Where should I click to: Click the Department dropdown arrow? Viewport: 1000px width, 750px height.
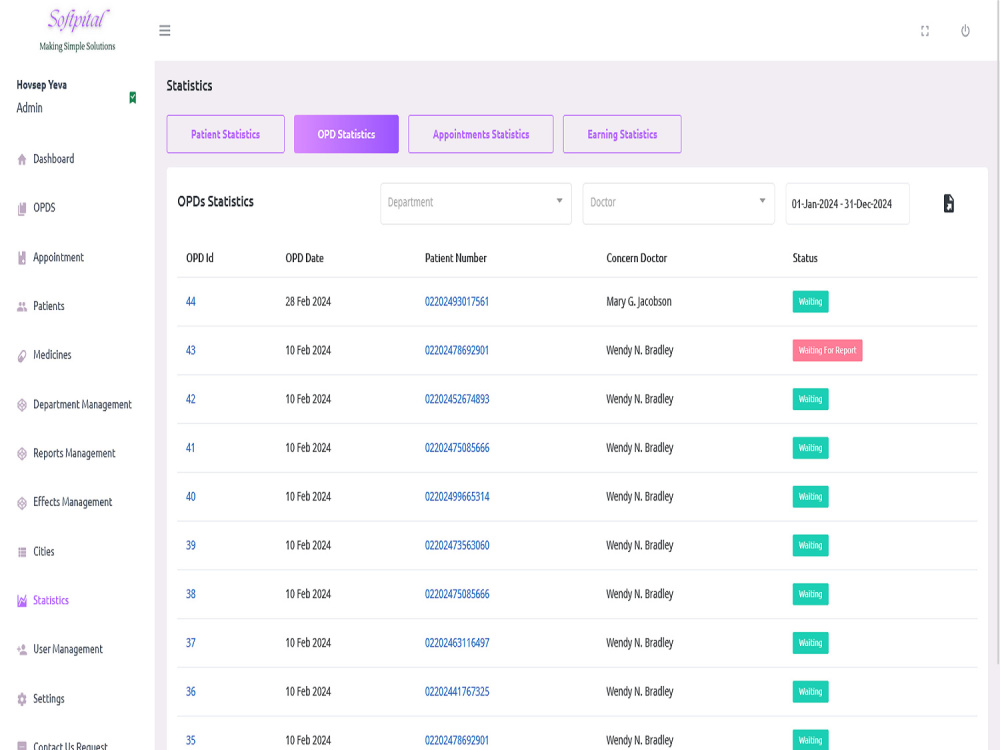(x=559, y=201)
